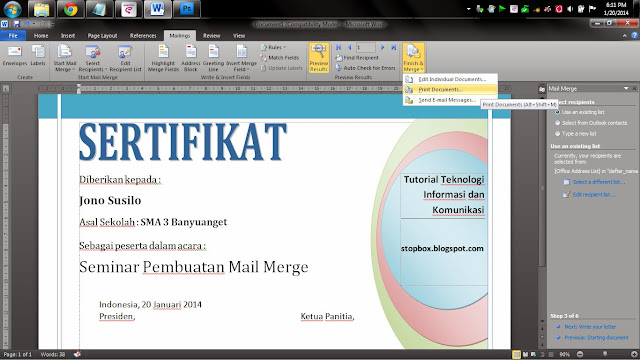Open the Windows Start menu
Image resolution: width=640 pixels, height=360 pixels.
12,9
